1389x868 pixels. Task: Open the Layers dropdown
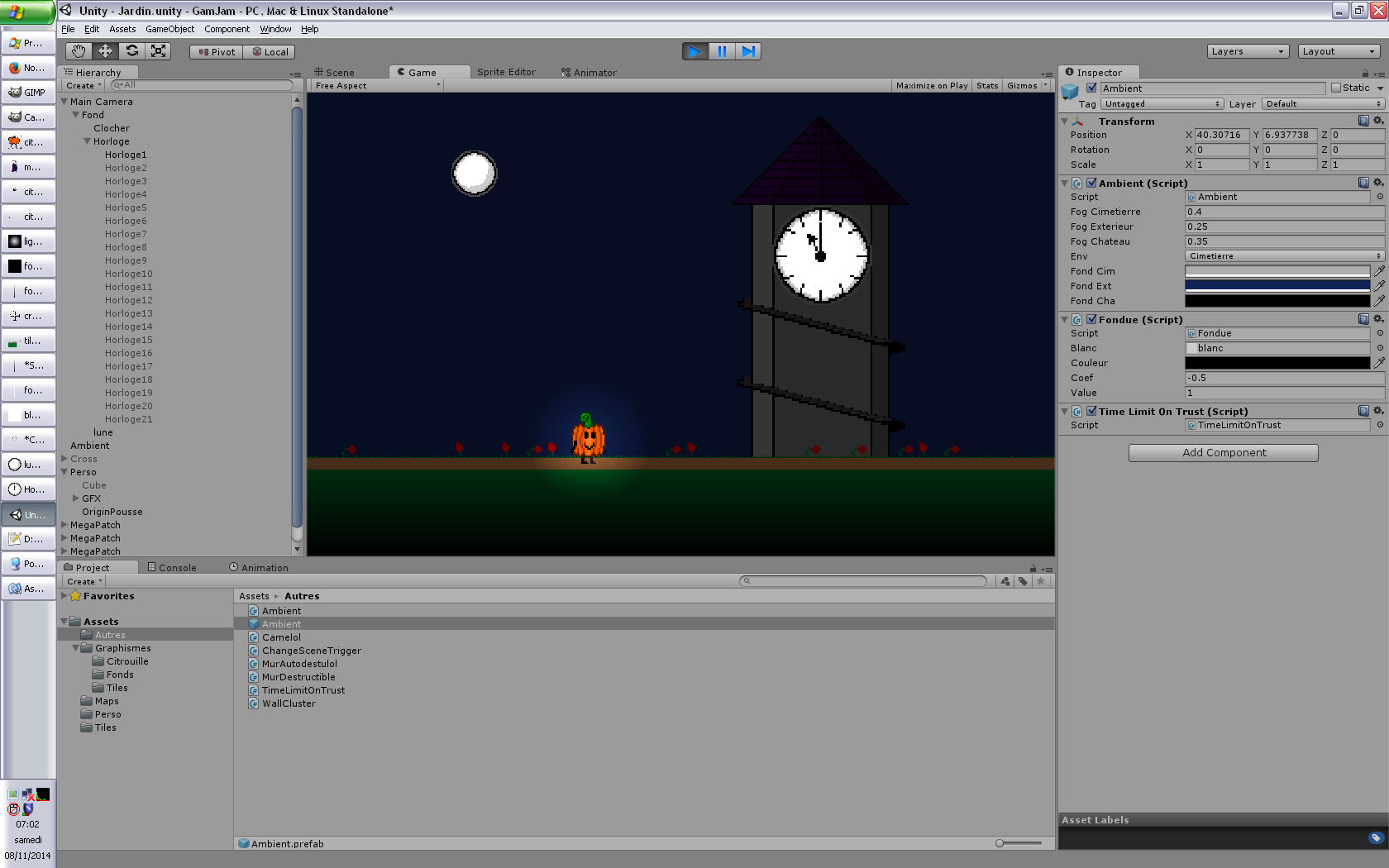coord(1247,51)
